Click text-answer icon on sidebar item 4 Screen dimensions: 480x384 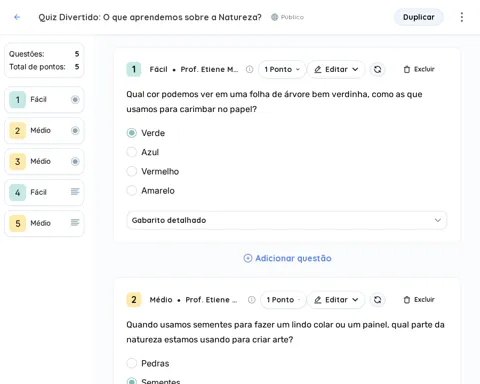pyautogui.click(x=75, y=192)
